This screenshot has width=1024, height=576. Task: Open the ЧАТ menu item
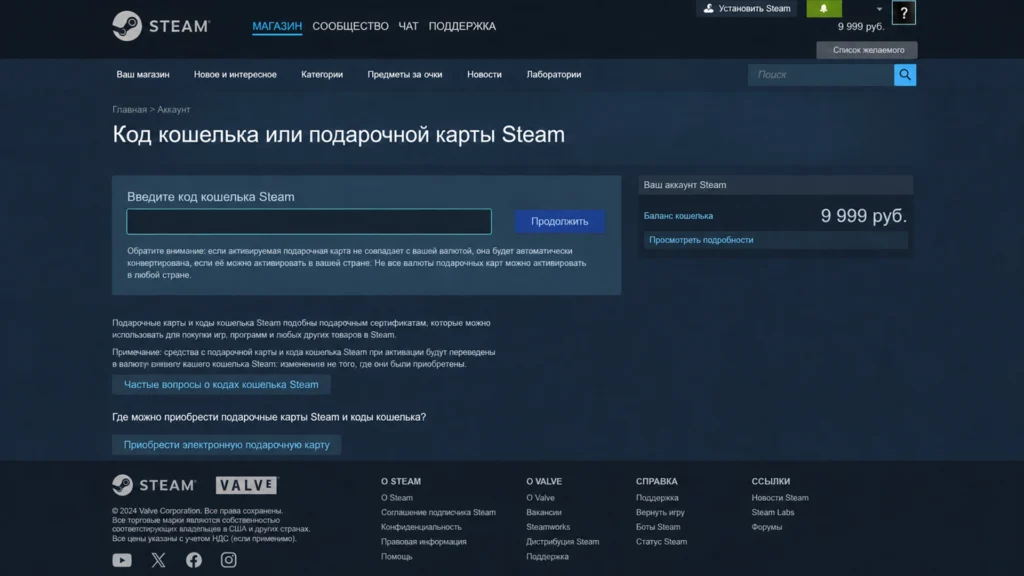point(408,26)
